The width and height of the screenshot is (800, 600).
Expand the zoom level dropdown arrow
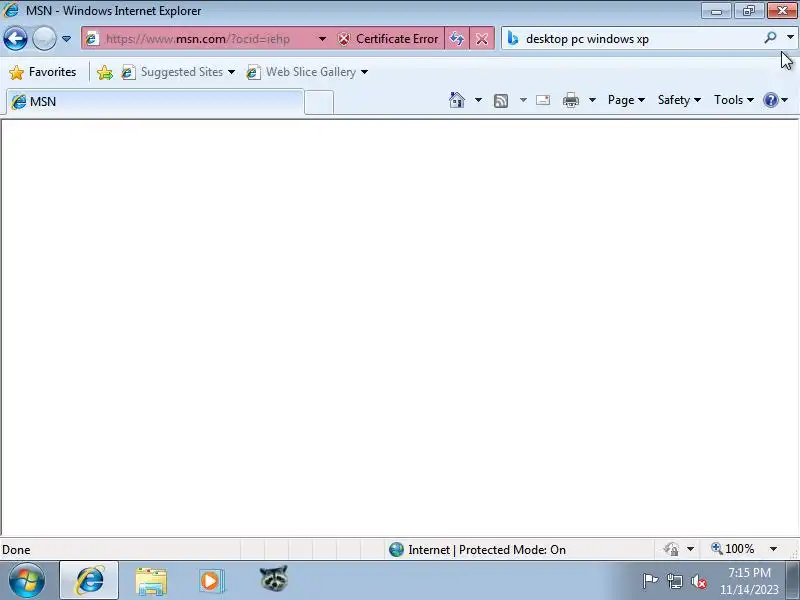pyautogui.click(x=773, y=549)
